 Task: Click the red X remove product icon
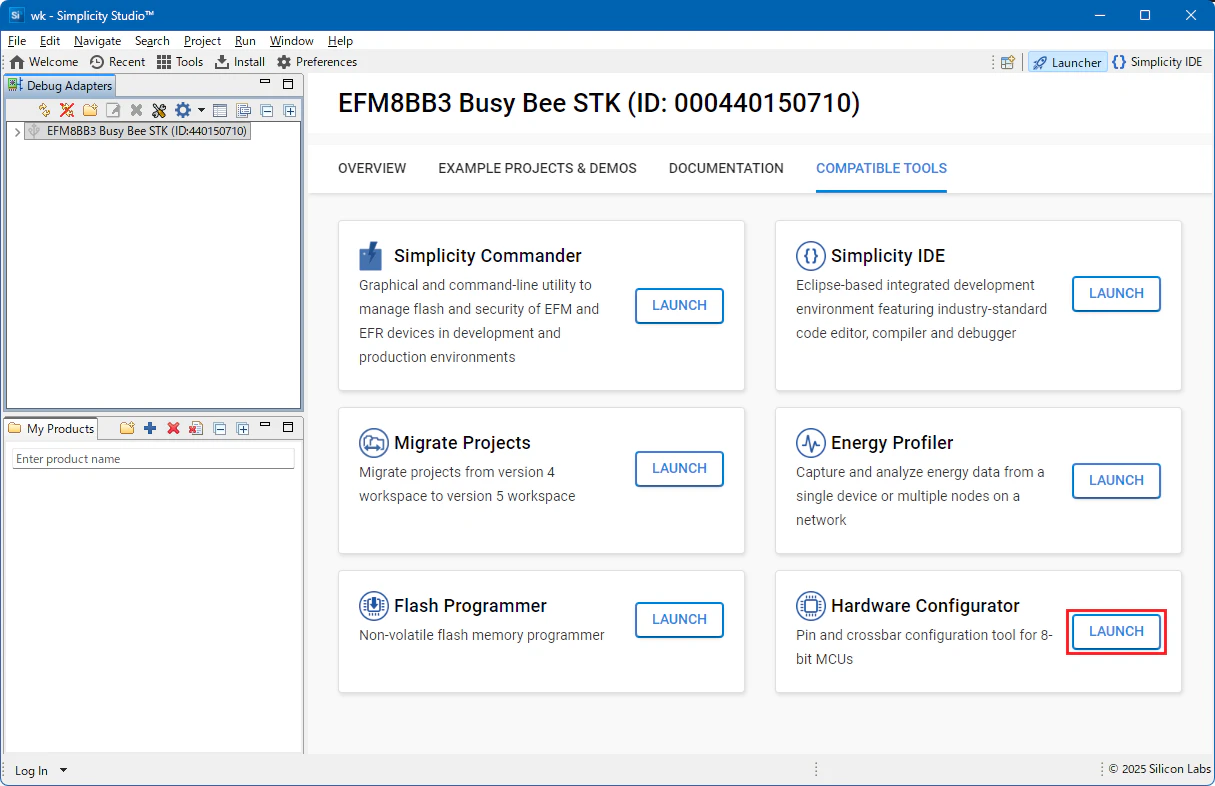point(173,428)
